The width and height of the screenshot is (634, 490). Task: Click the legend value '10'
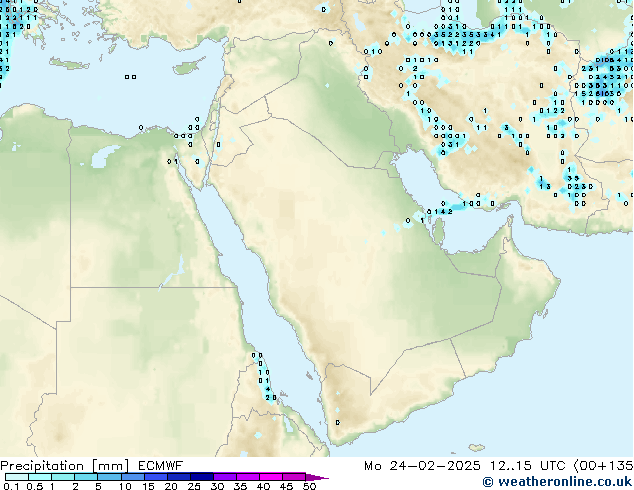coord(125,486)
